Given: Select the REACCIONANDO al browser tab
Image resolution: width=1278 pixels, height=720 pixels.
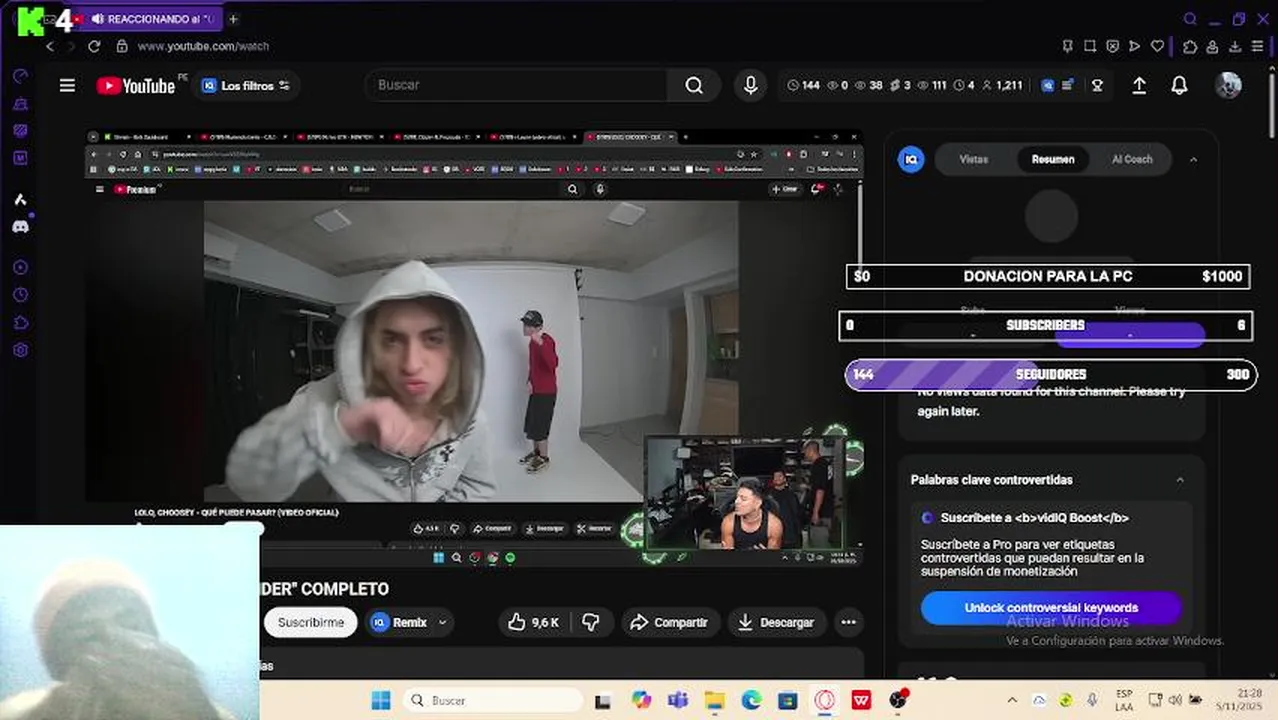Looking at the screenshot, I should 150,19.
